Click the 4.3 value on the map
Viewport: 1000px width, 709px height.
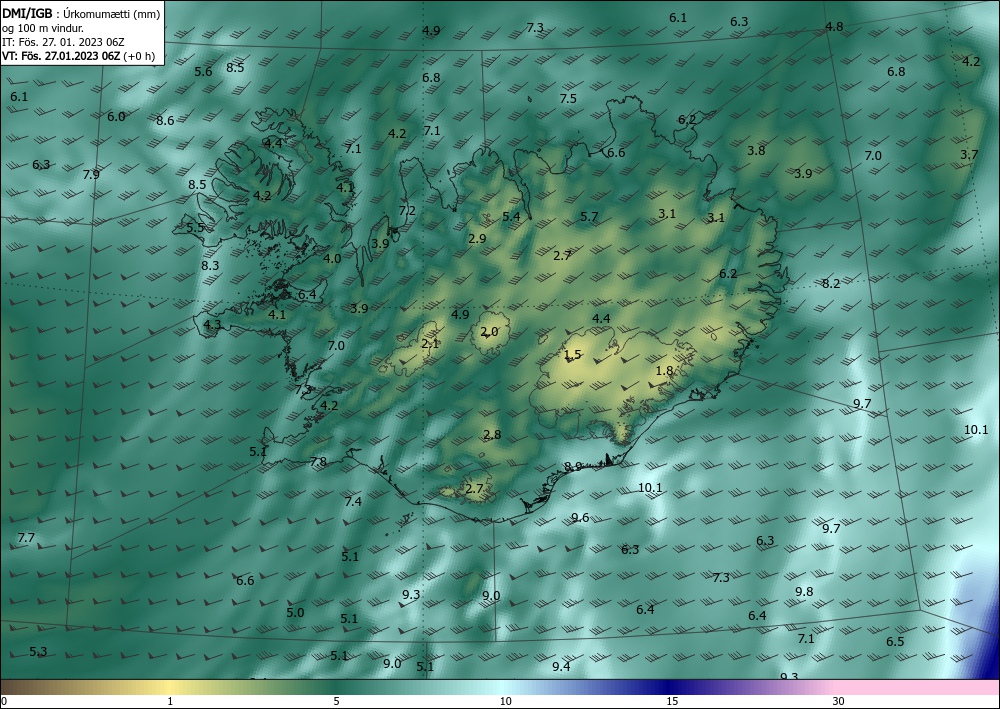point(212,325)
